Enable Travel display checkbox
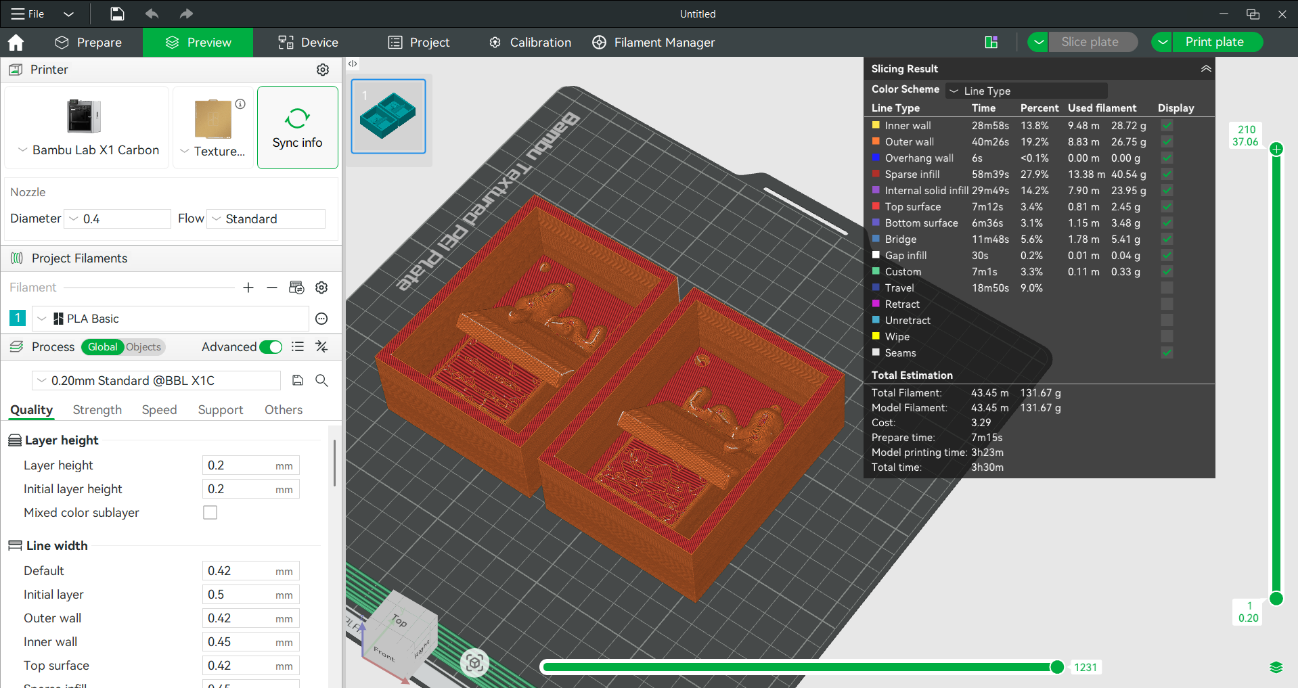 (1167, 288)
